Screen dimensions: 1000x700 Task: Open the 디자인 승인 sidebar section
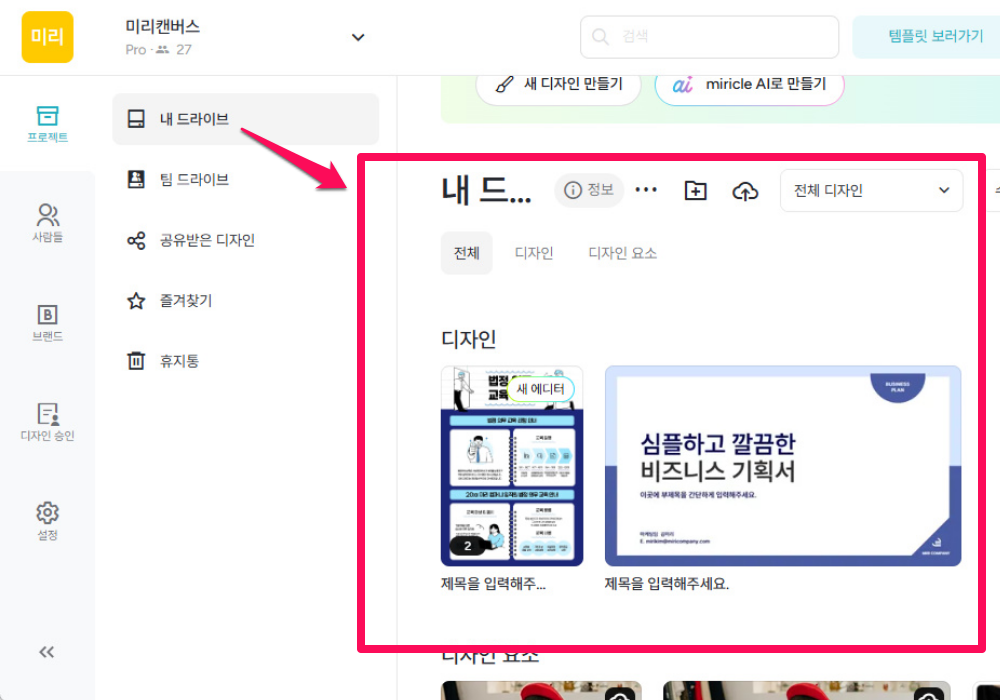point(47,422)
